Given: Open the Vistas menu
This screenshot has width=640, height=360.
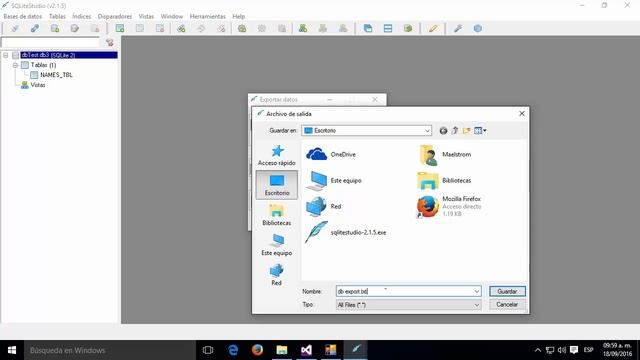Looking at the screenshot, I should click(x=146, y=16).
